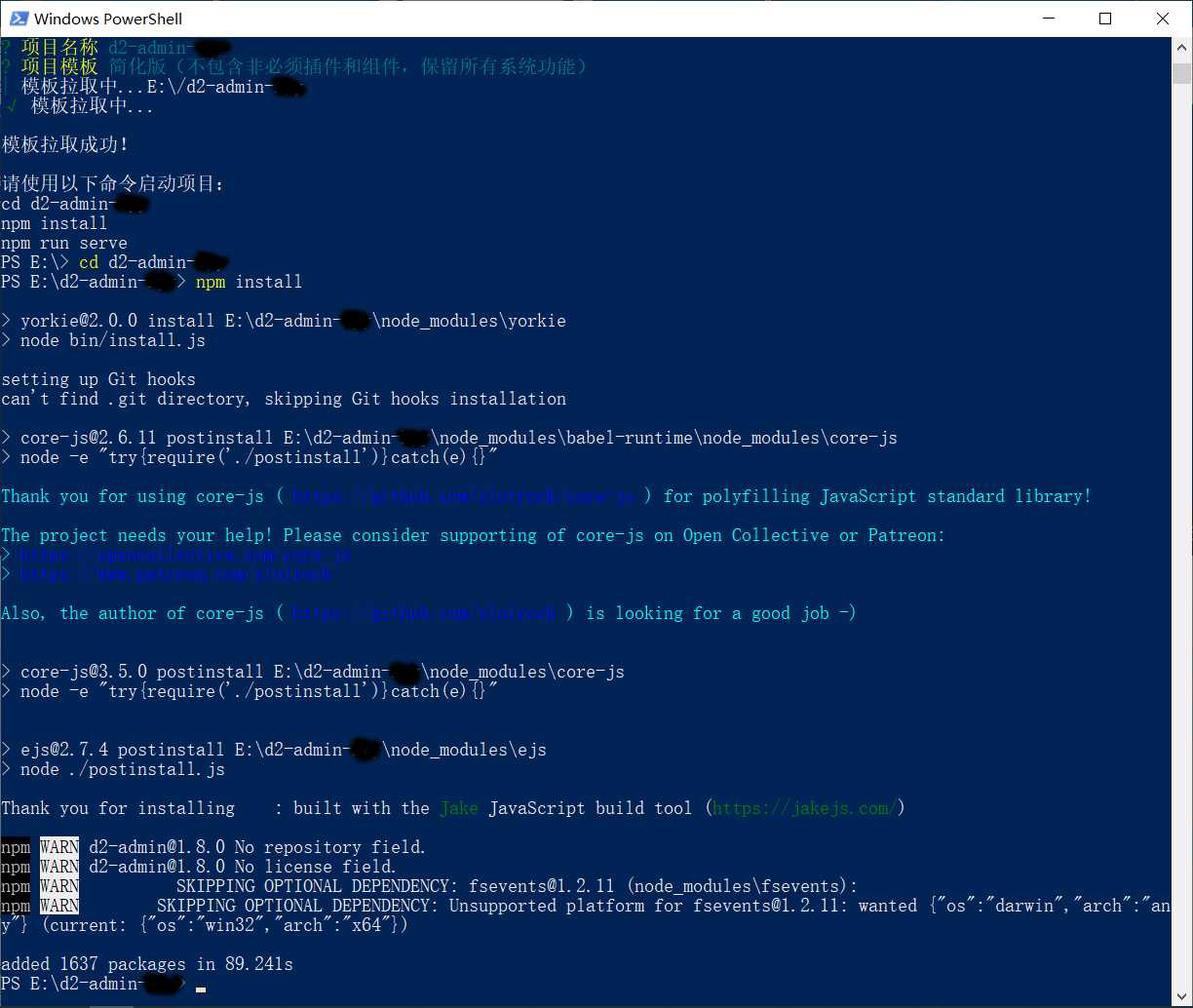Click the '模板拉取成功!' message

point(64,144)
